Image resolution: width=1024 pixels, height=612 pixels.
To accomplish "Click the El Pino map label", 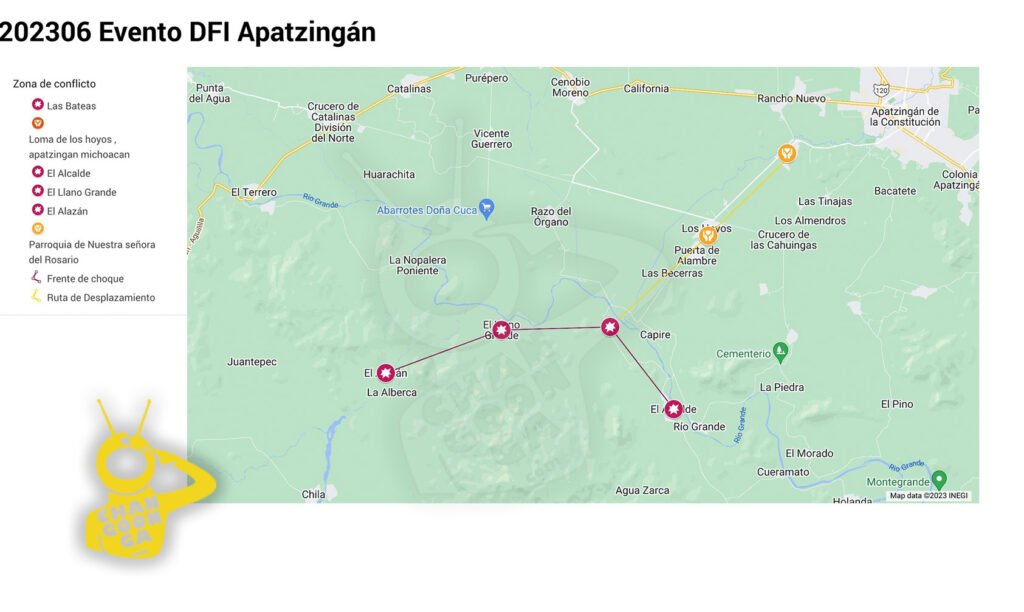I will tap(897, 404).
